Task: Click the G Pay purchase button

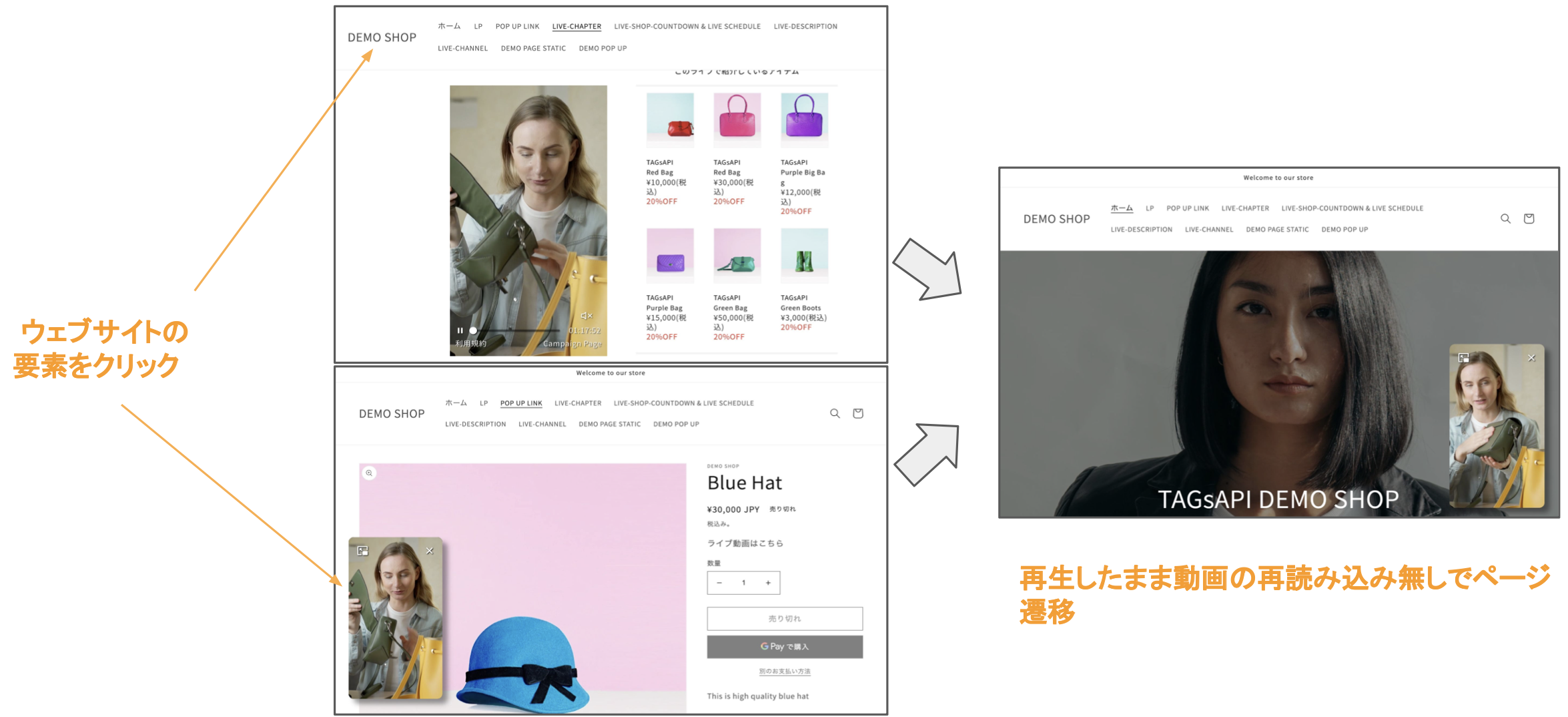Action: coord(784,647)
